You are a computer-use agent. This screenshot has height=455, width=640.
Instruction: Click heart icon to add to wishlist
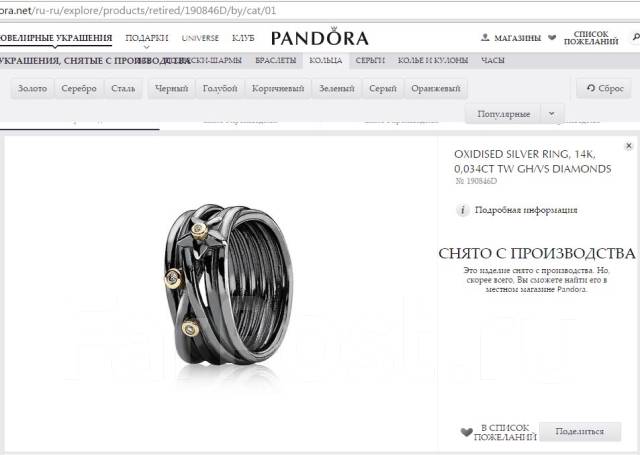[467, 432]
